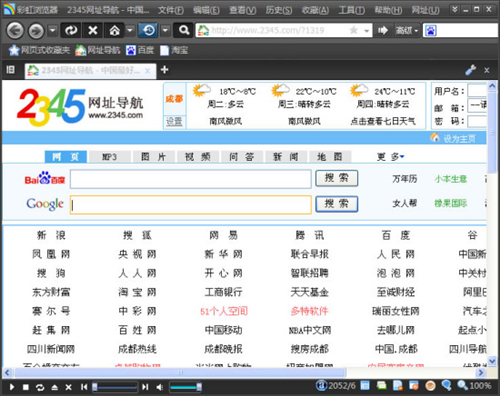Click the stop square in bottom media bar

click(x=26, y=387)
